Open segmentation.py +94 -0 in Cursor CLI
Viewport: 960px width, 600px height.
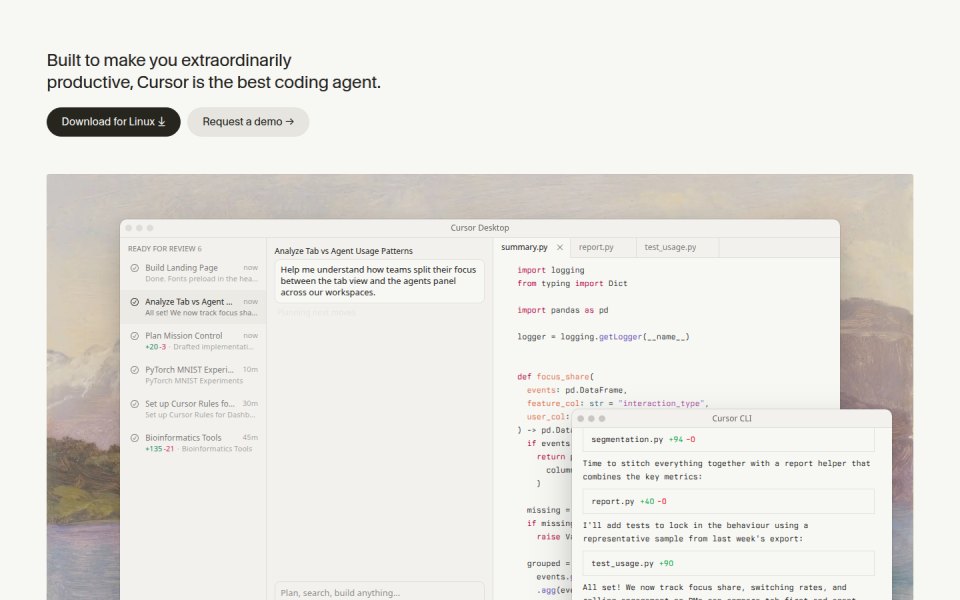(728, 440)
